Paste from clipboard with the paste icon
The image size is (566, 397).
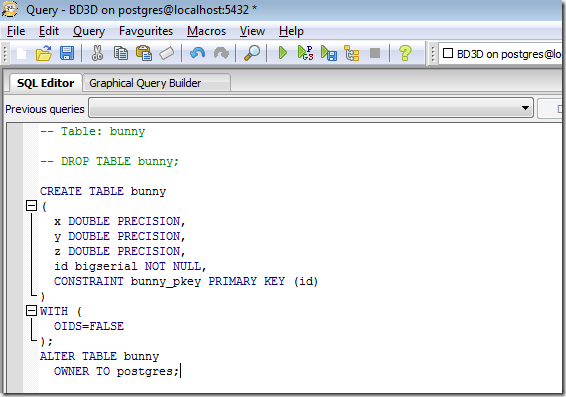click(x=144, y=53)
